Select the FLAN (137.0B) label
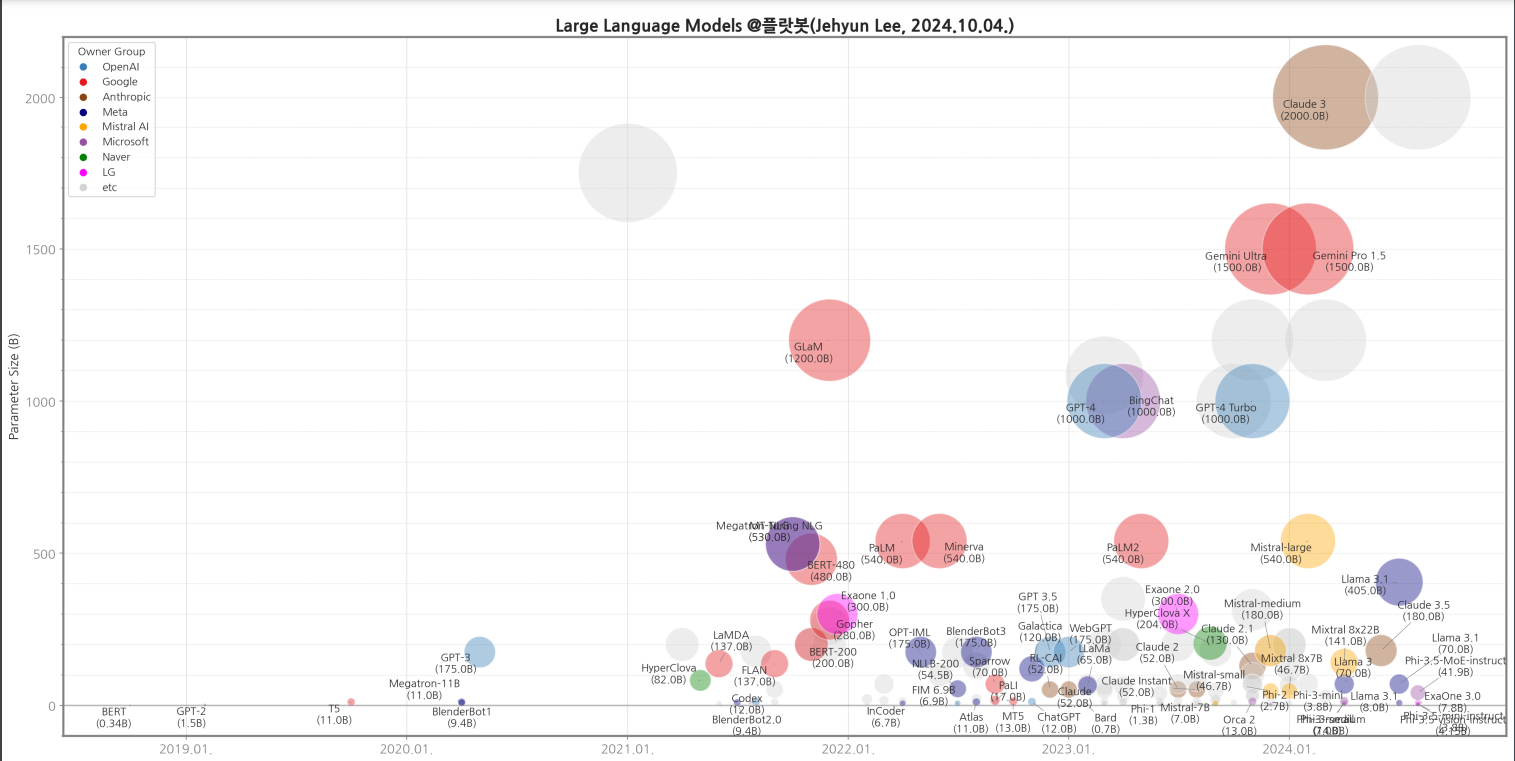Viewport: 1515px width, 761px height. click(x=754, y=676)
